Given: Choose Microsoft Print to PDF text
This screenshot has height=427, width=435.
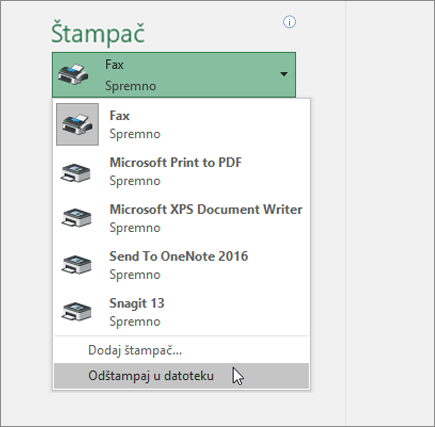Looking at the screenshot, I should [176, 162].
